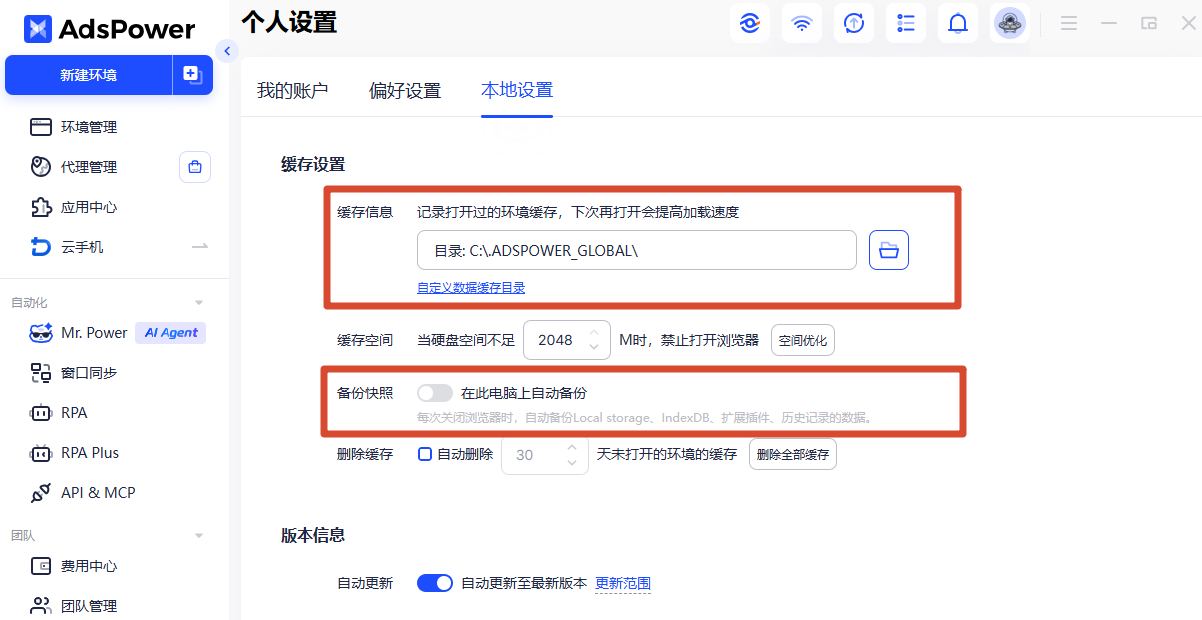Select the 本地设置 tab
The height and width of the screenshot is (620, 1202).
pyautogui.click(x=517, y=90)
